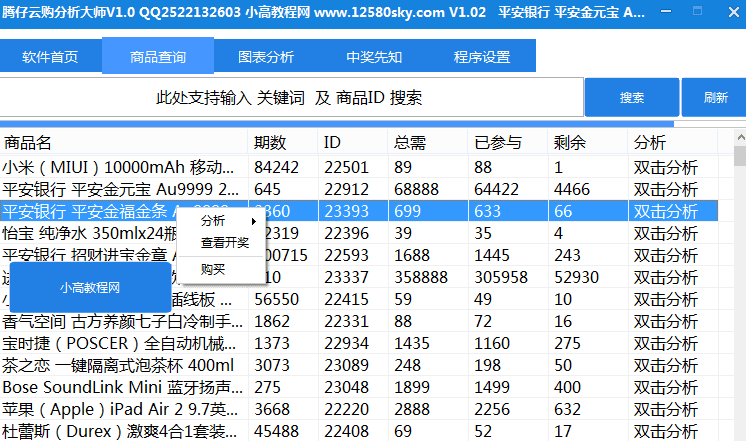Click the 已参与 cell 305958

(x=501, y=277)
